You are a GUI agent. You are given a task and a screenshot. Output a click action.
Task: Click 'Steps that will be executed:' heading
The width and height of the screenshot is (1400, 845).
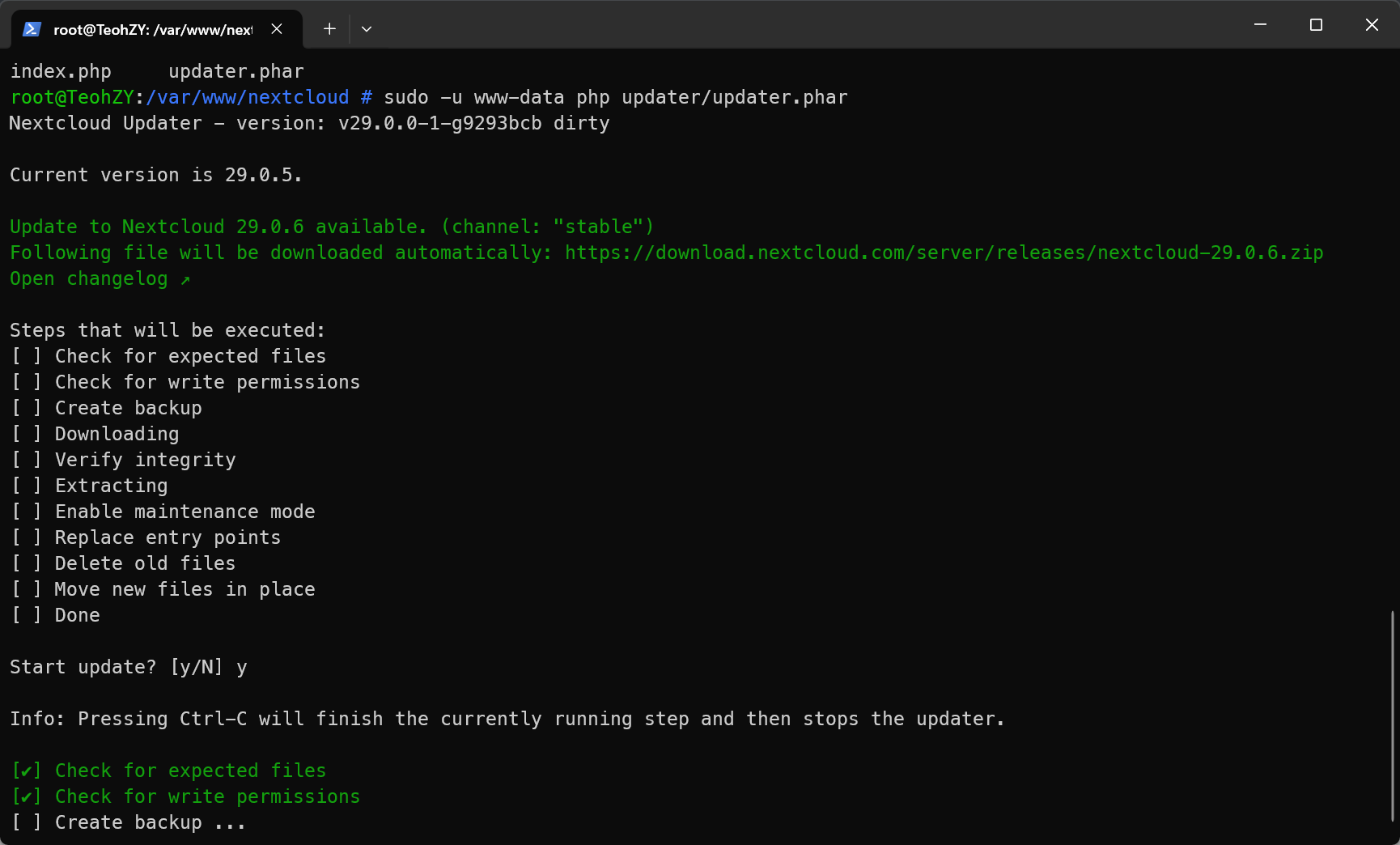168,330
